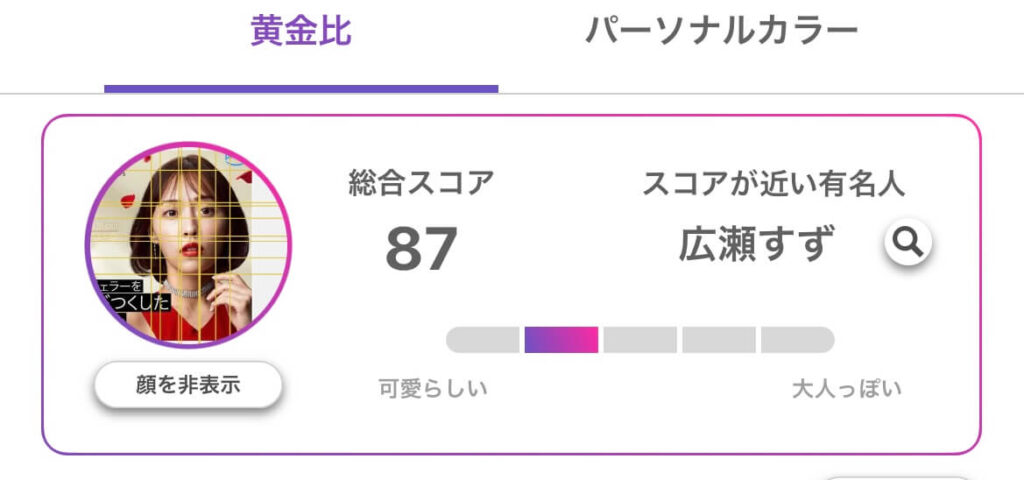Click the purple underline indicator below 黄金比

(301, 89)
